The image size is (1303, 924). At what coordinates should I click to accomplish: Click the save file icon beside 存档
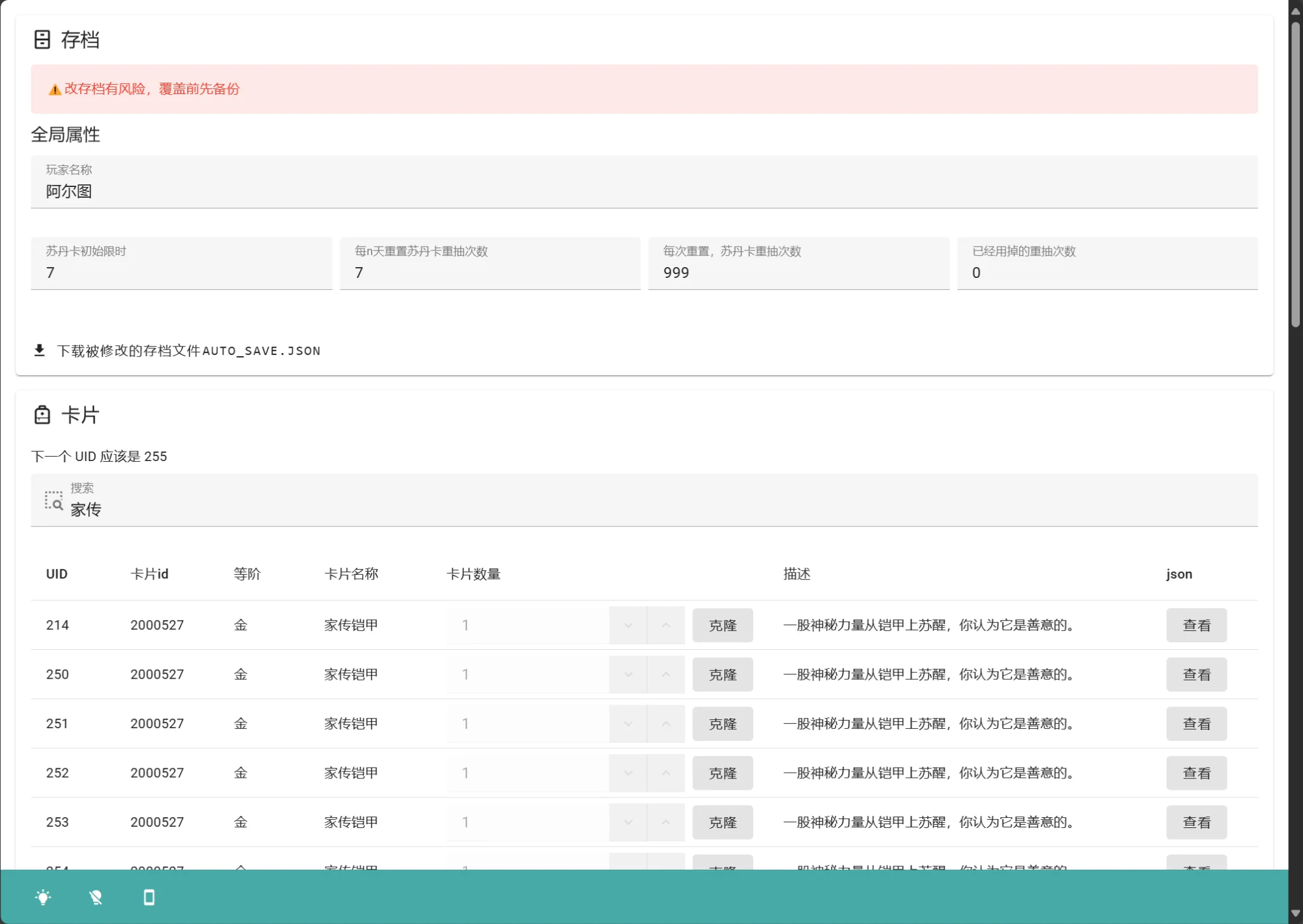pyautogui.click(x=42, y=39)
